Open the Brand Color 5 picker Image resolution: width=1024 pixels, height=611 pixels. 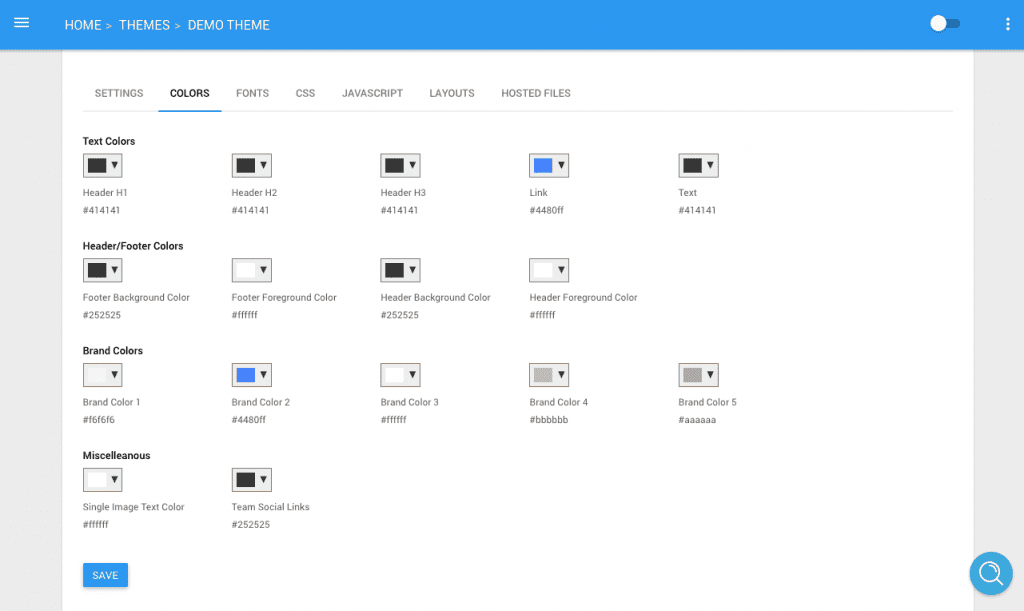click(x=698, y=375)
